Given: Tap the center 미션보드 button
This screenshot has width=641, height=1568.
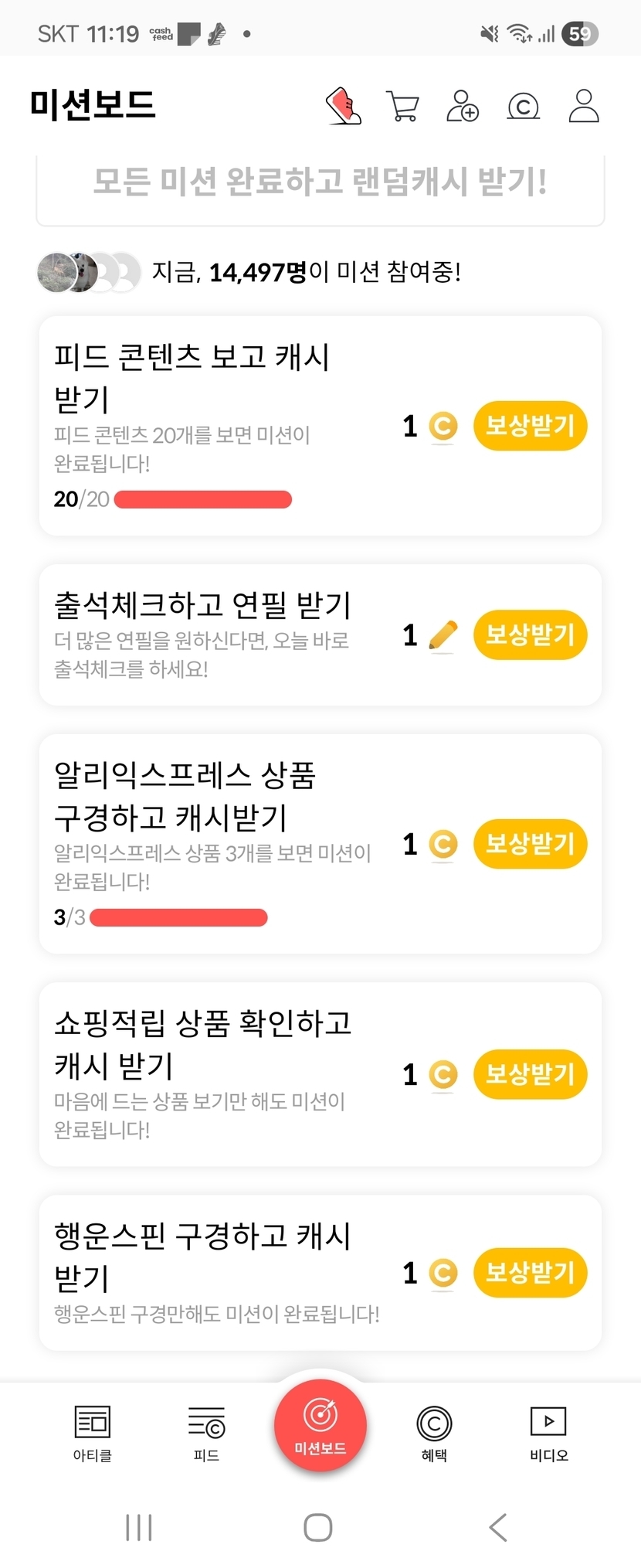Looking at the screenshot, I should (x=320, y=1426).
